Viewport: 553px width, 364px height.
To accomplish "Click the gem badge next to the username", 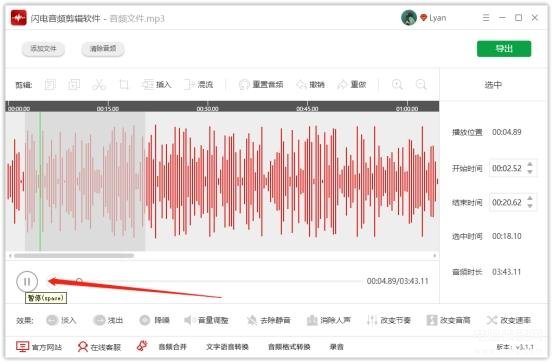I will point(424,18).
